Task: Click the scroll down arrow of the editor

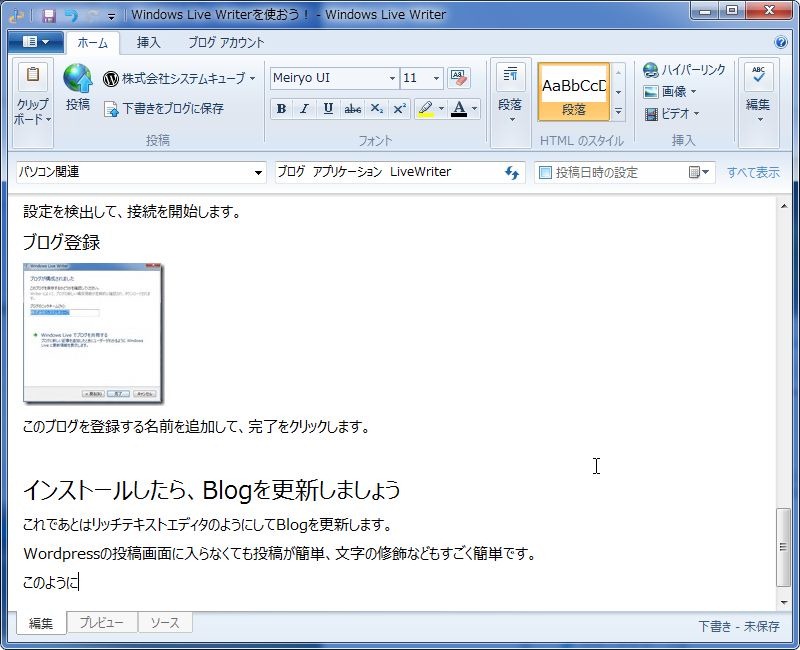Action: tap(784, 603)
